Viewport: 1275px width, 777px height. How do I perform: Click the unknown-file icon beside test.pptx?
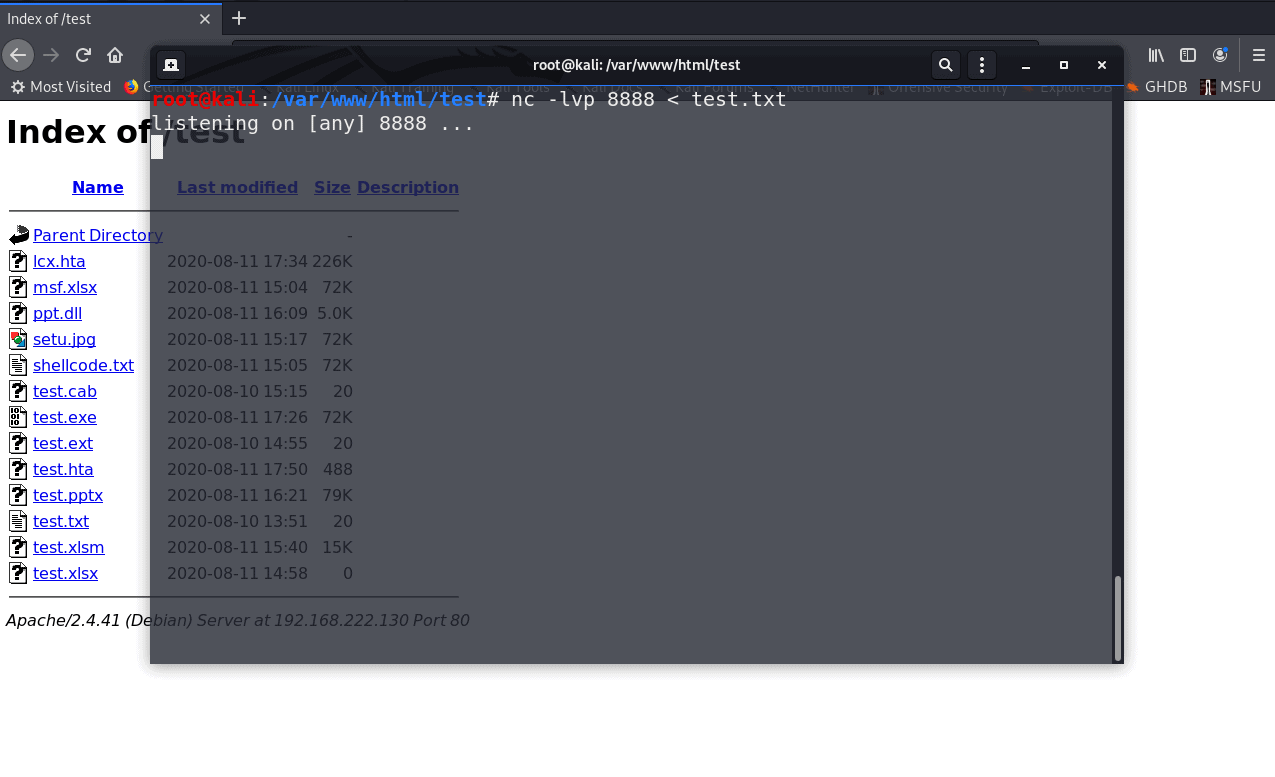tap(18, 495)
